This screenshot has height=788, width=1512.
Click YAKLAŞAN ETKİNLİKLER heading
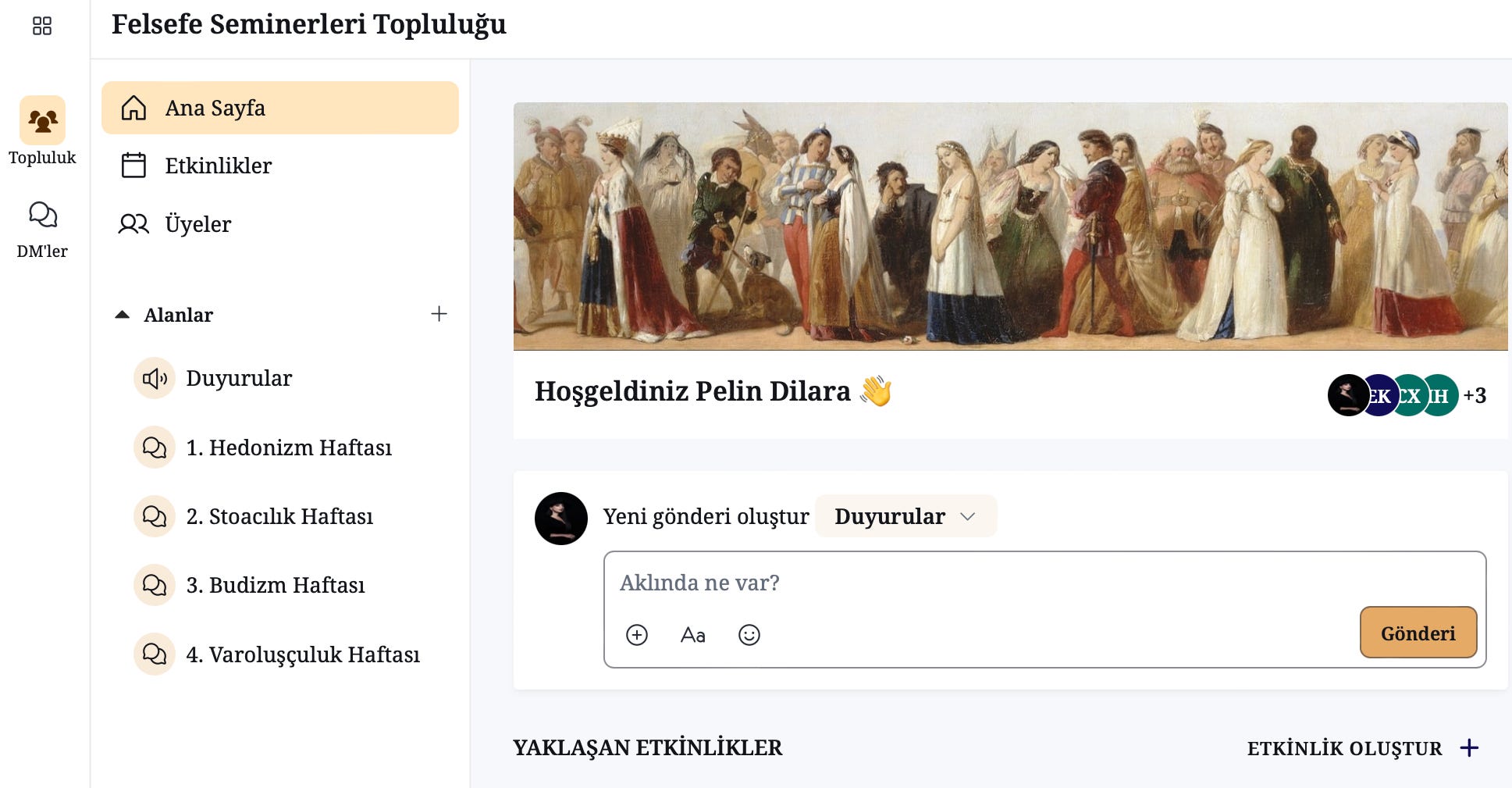[x=647, y=747]
